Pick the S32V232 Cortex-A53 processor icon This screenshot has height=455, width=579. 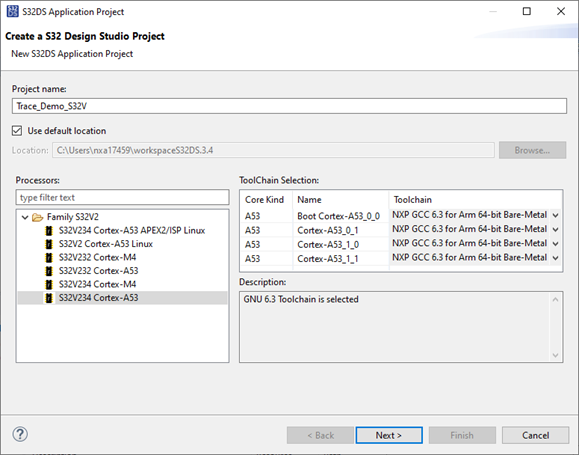tap(49, 271)
